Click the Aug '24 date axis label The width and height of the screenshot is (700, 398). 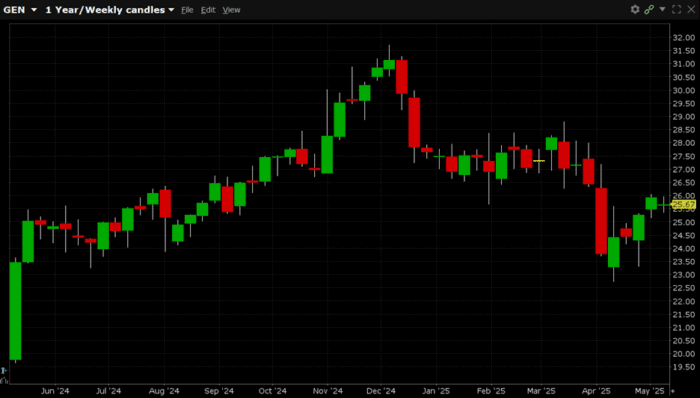164,391
